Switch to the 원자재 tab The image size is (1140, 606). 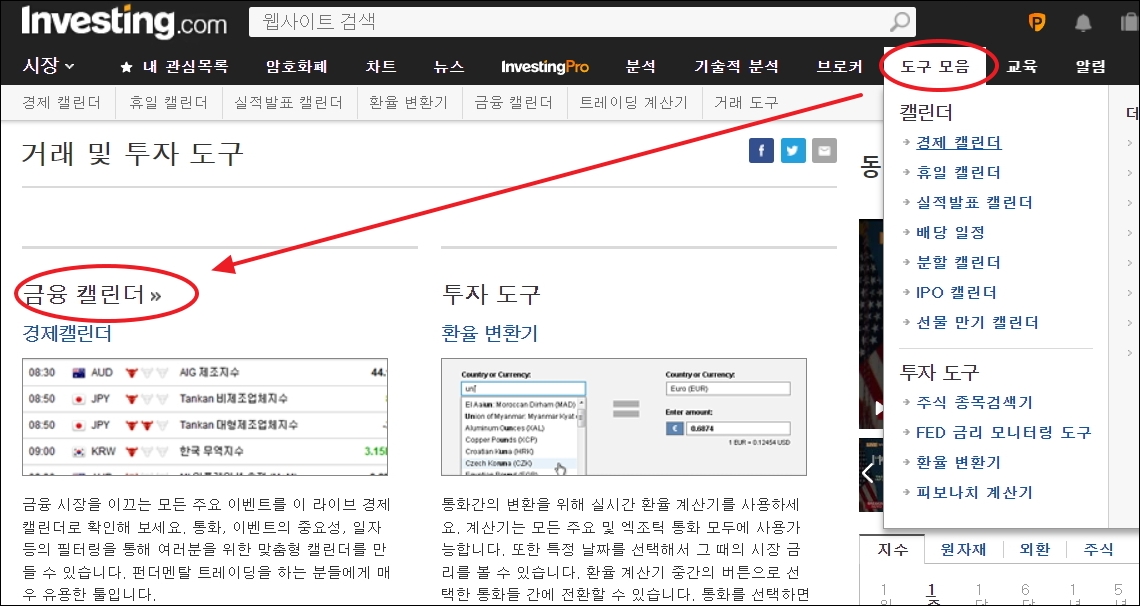pos(965,549)
